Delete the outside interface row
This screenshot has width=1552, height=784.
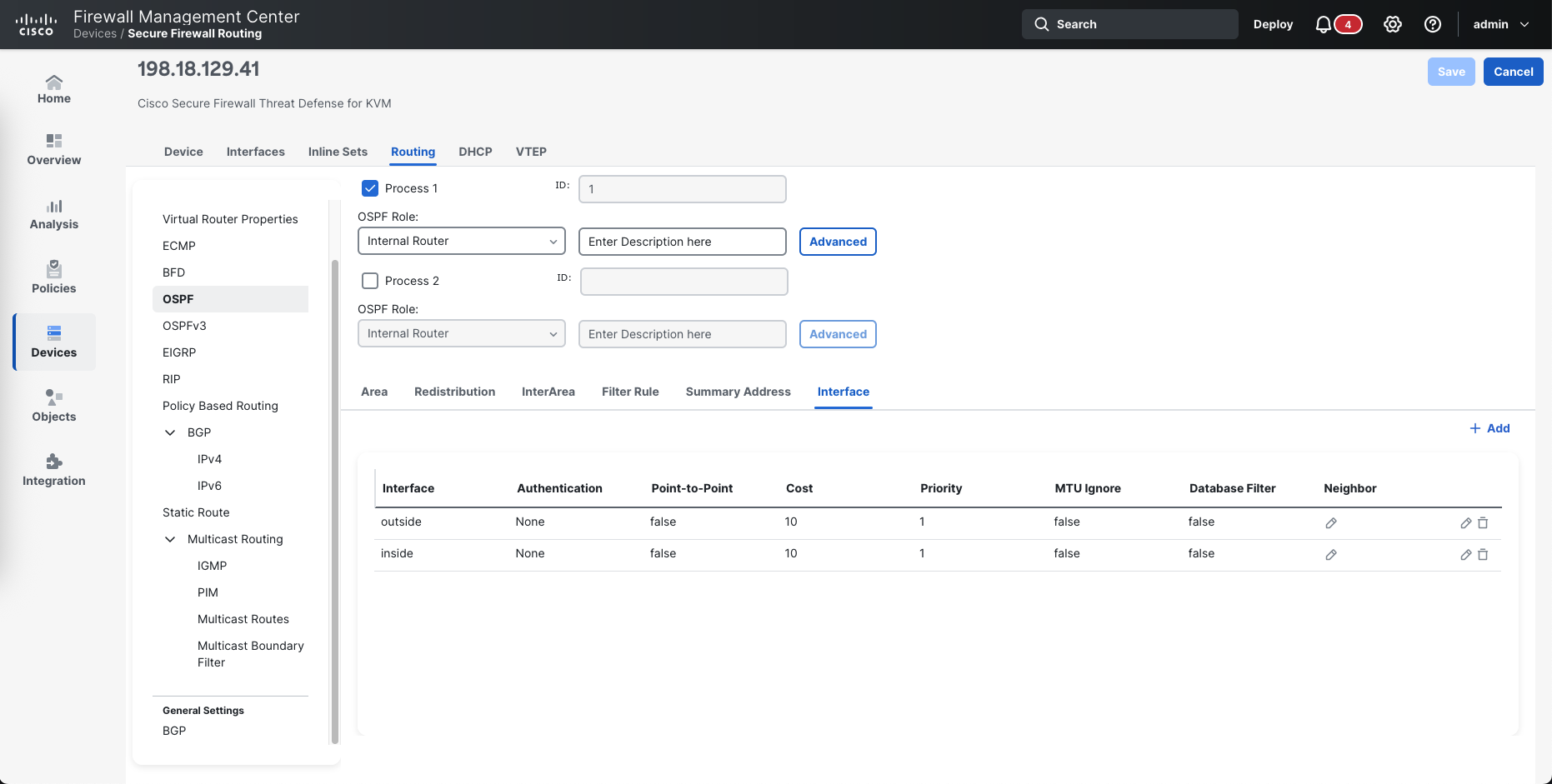point(1483,523)
